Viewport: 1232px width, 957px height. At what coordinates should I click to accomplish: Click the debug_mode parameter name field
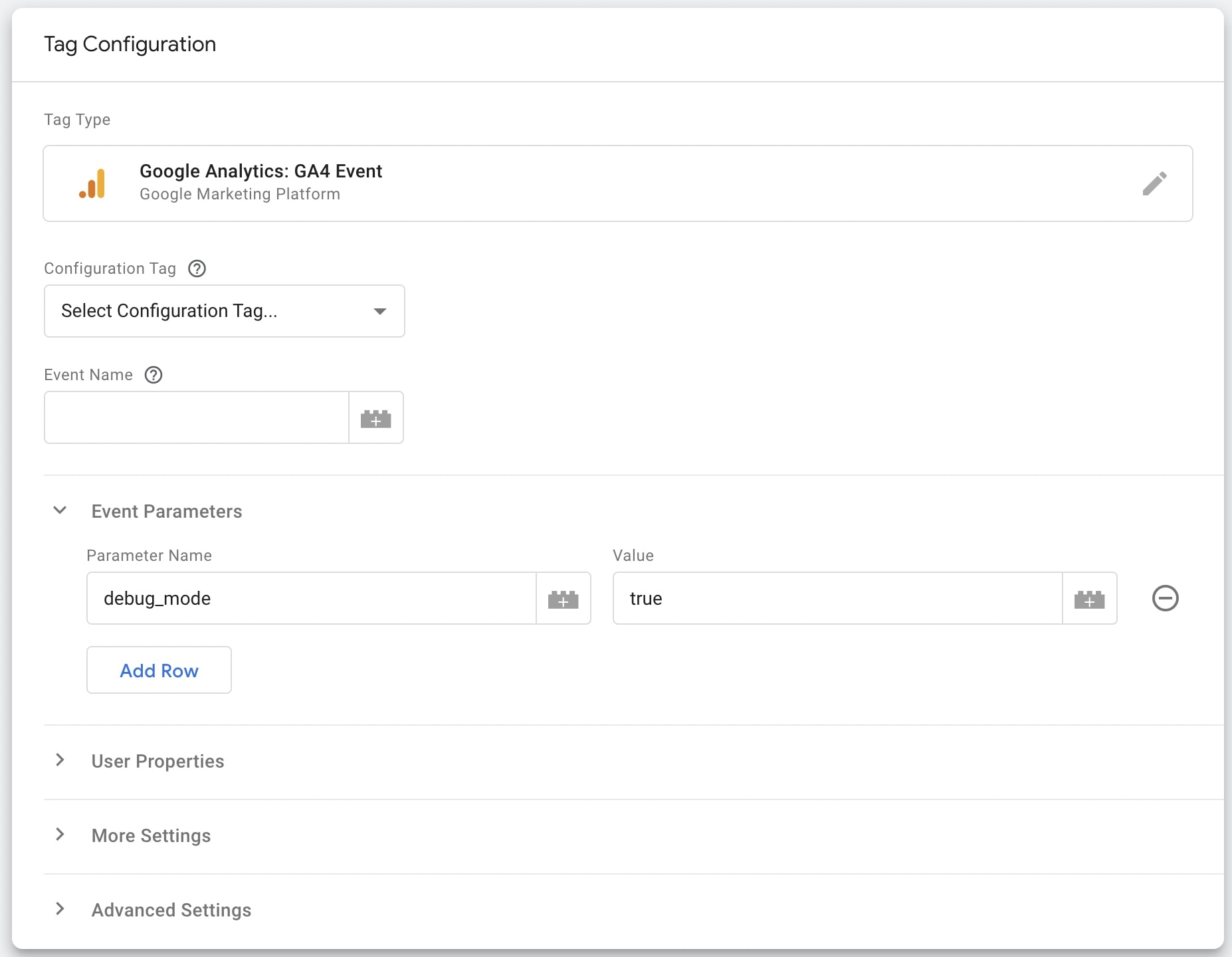click(312, 599)
